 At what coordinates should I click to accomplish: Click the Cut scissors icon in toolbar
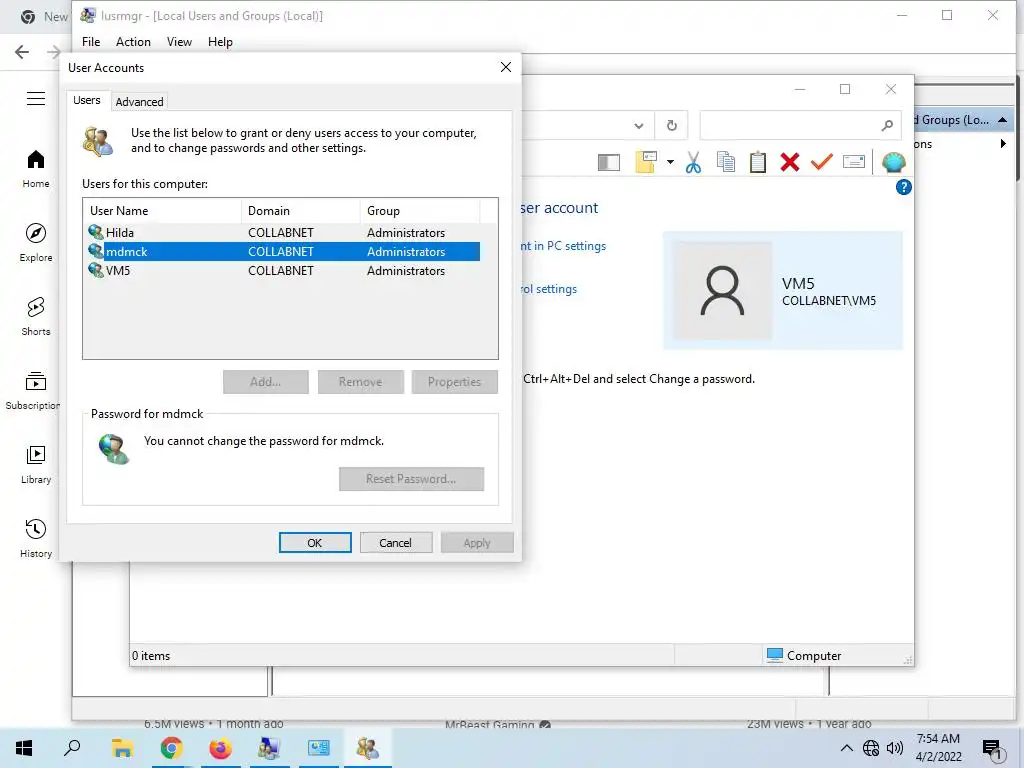click(694, 162)
